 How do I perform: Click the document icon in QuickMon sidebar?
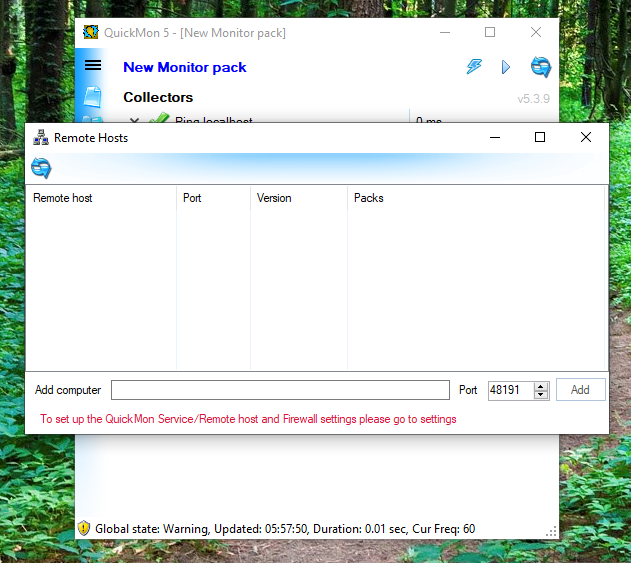click(92, 97)
